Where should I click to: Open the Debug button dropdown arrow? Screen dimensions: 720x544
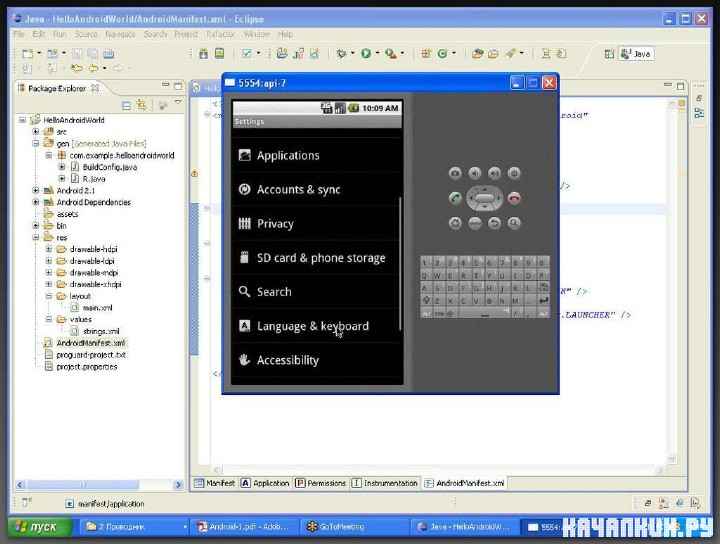pyautogui.click(x=352, y=53)
